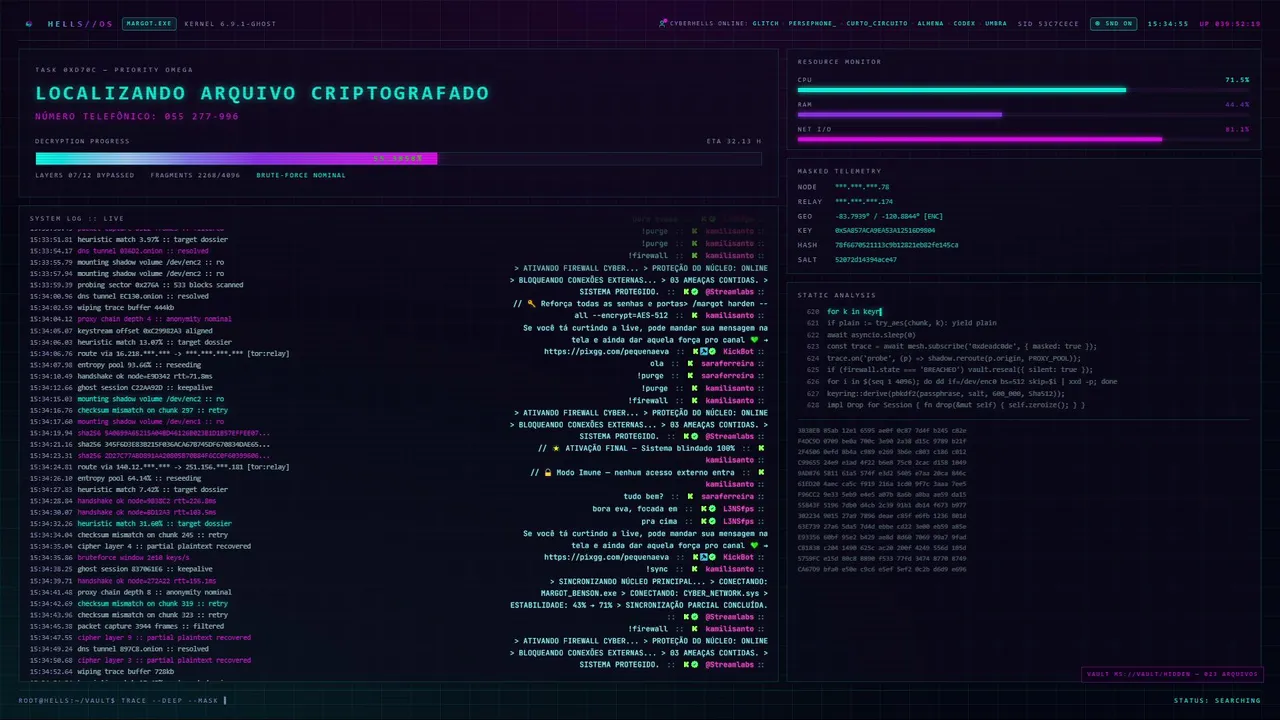Click the 'cipher layer 4' plaintext recovered log line
Image resolution: width=1280 pixels, height=720 pixels.
140,547
